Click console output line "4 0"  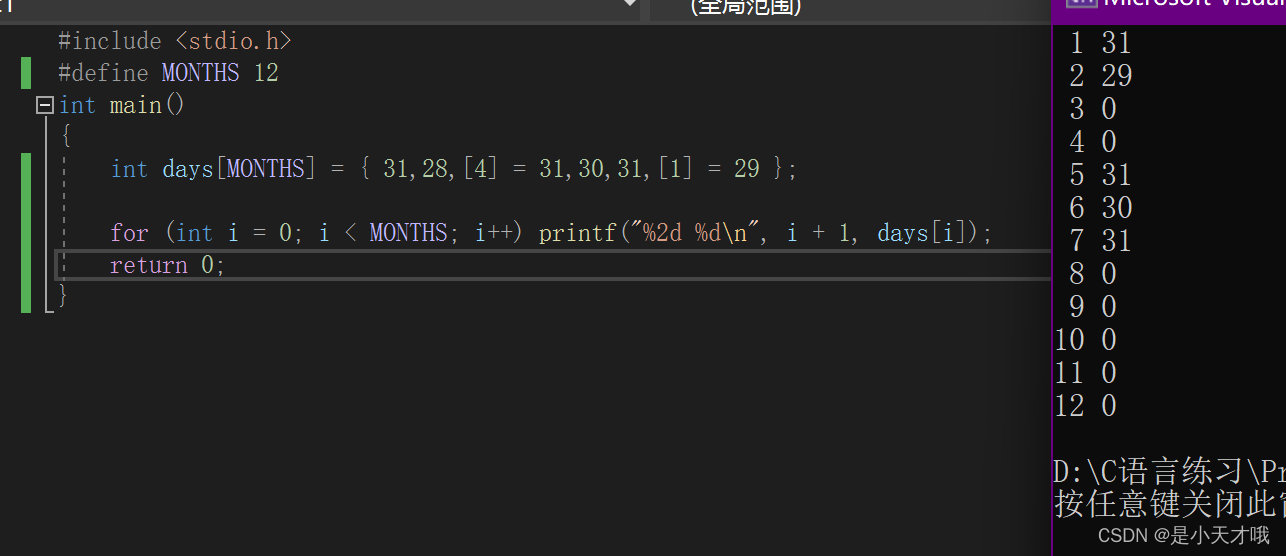click(x=1092, y=142)
